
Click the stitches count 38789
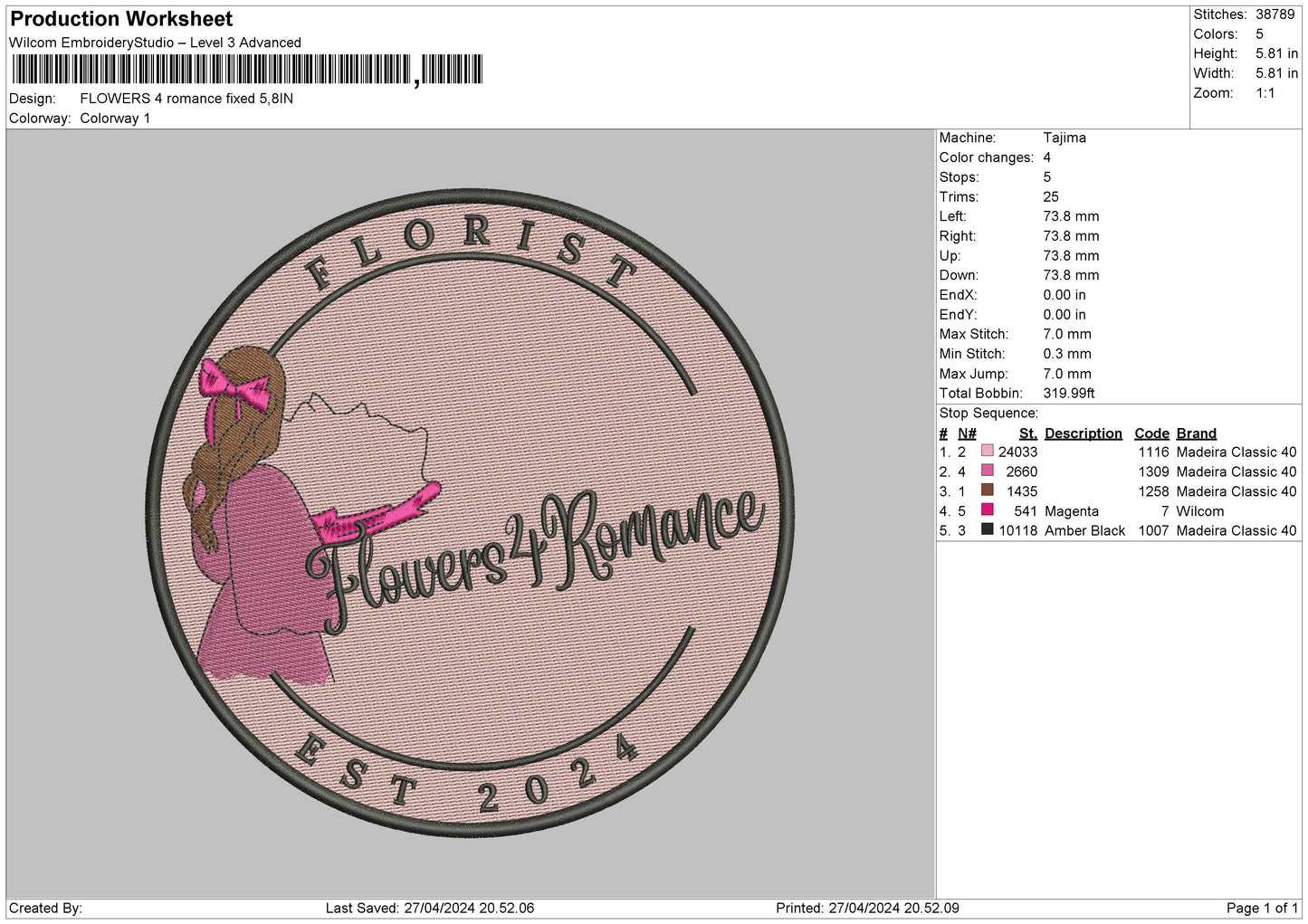(1275, 14)
